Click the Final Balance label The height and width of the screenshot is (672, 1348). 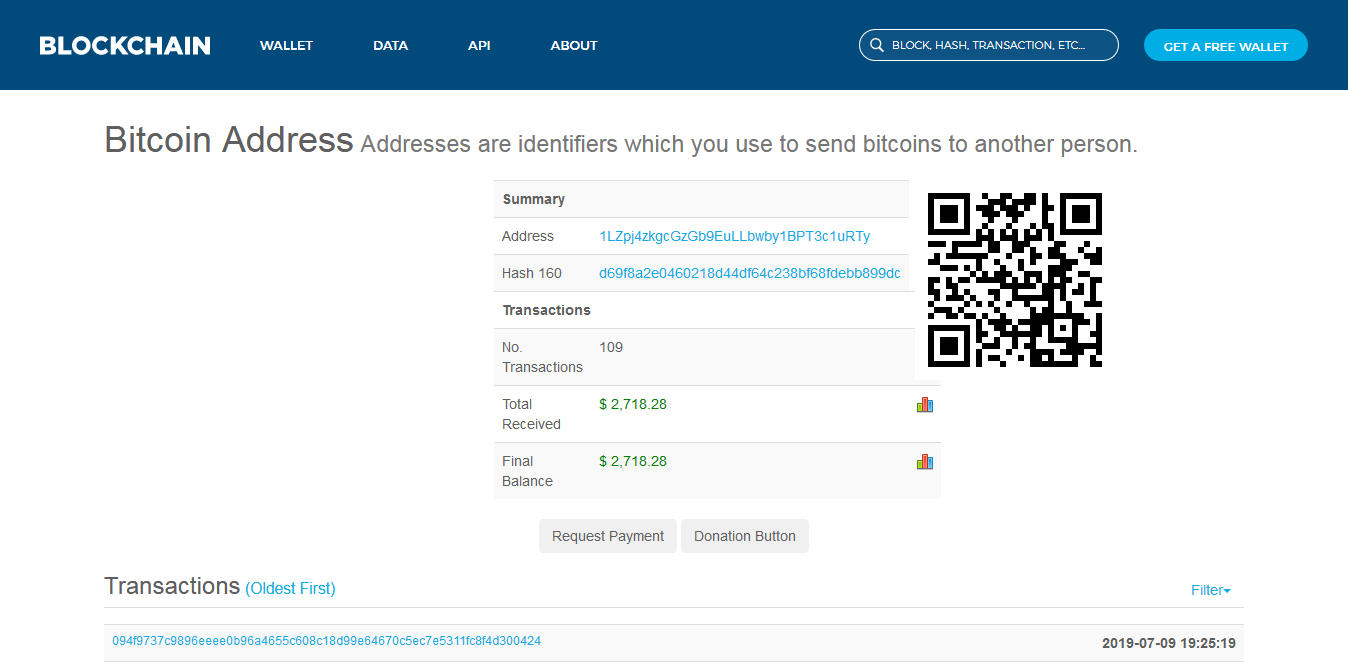[527, 471]
